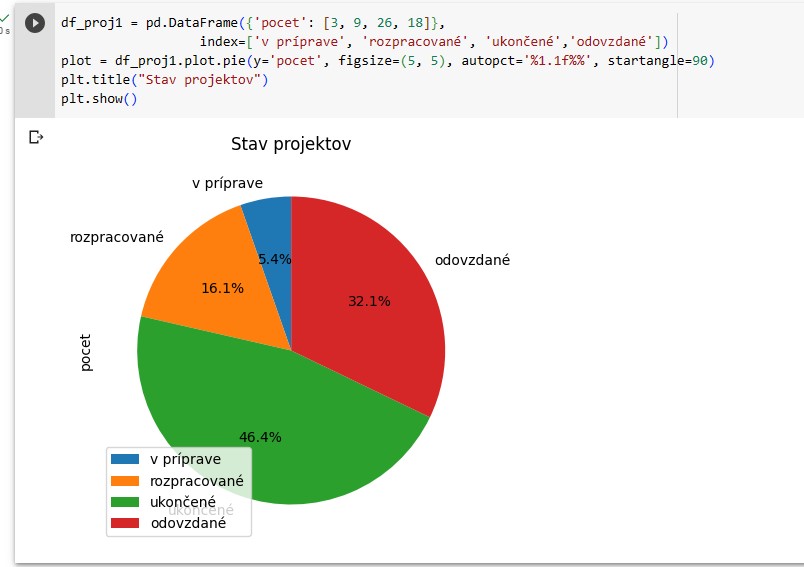Click the red legend swatch for odovzdané

tap(126, 522)
